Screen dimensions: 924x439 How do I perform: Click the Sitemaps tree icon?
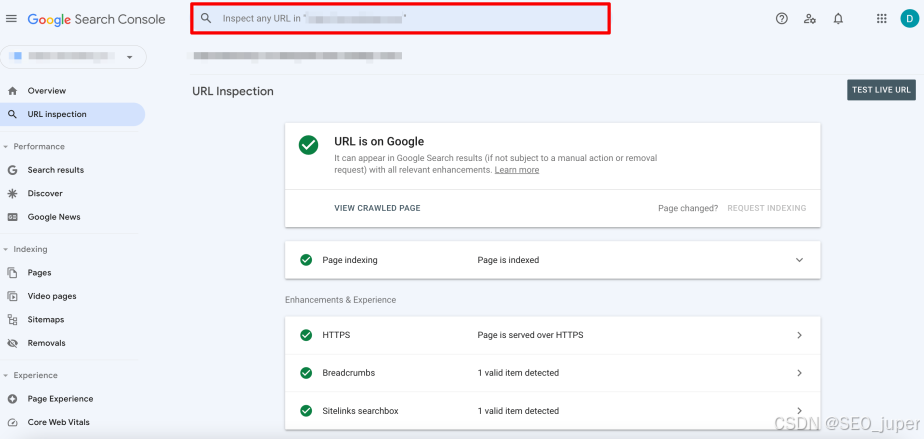(x=12, y=319)
